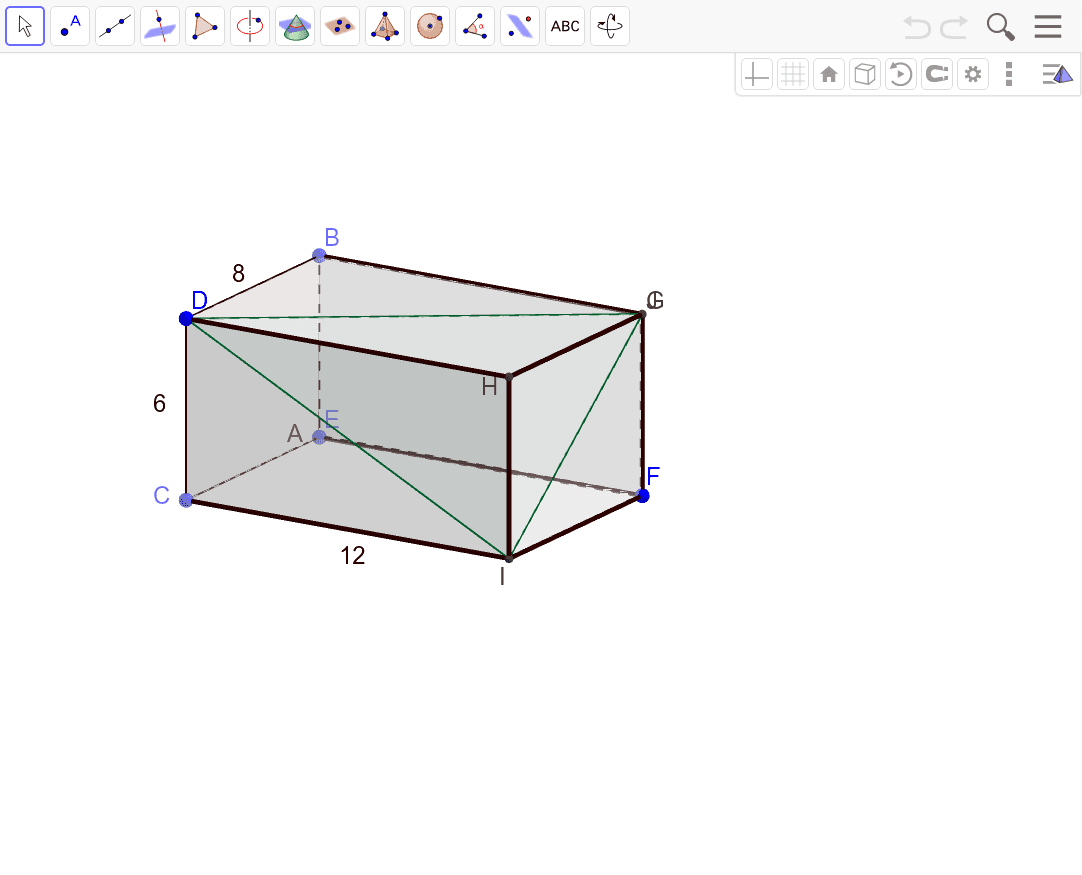Open graphics settings gear
This screenshot has height=875, width=1082.
(x=972, y=74)
